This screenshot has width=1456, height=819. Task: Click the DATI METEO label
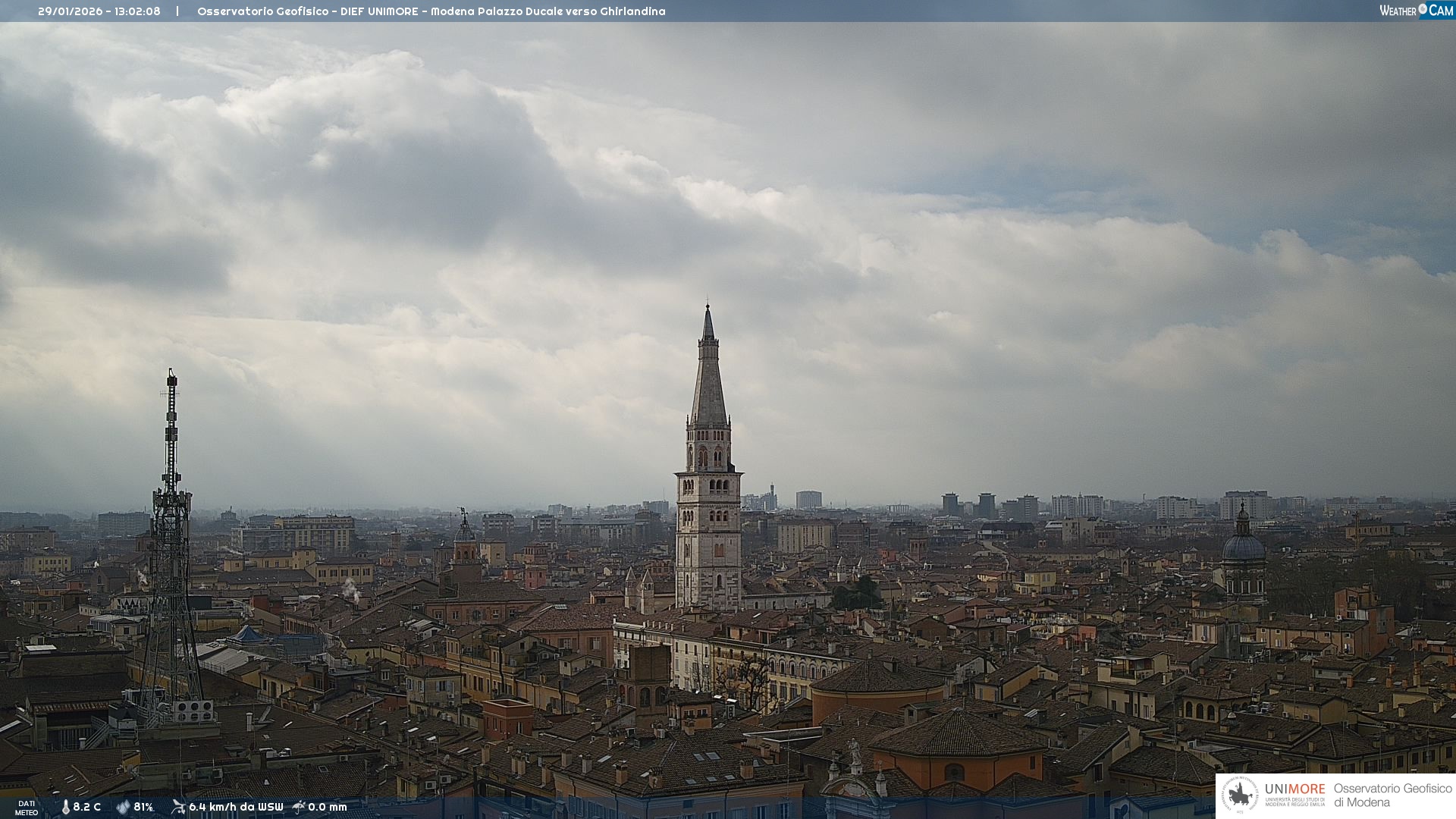click(x=27, y=808)
